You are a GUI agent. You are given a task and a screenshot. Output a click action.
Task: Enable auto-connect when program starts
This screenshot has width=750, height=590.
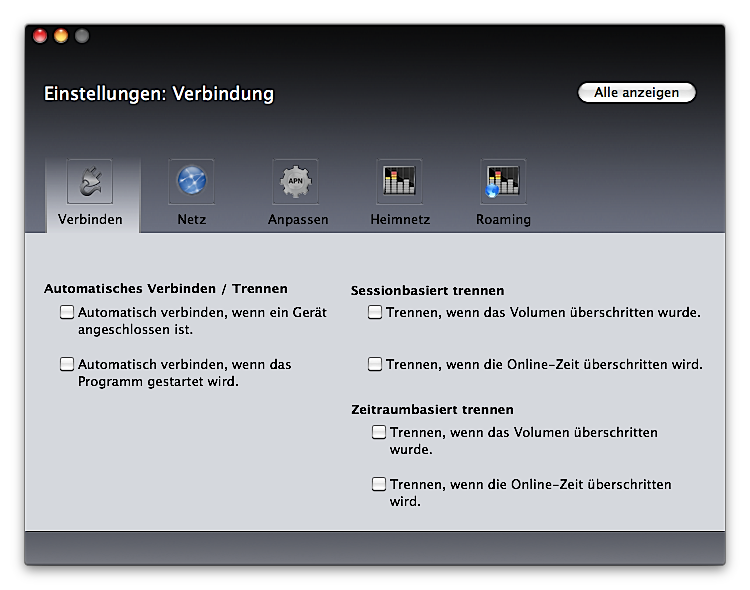coord(67,364)
